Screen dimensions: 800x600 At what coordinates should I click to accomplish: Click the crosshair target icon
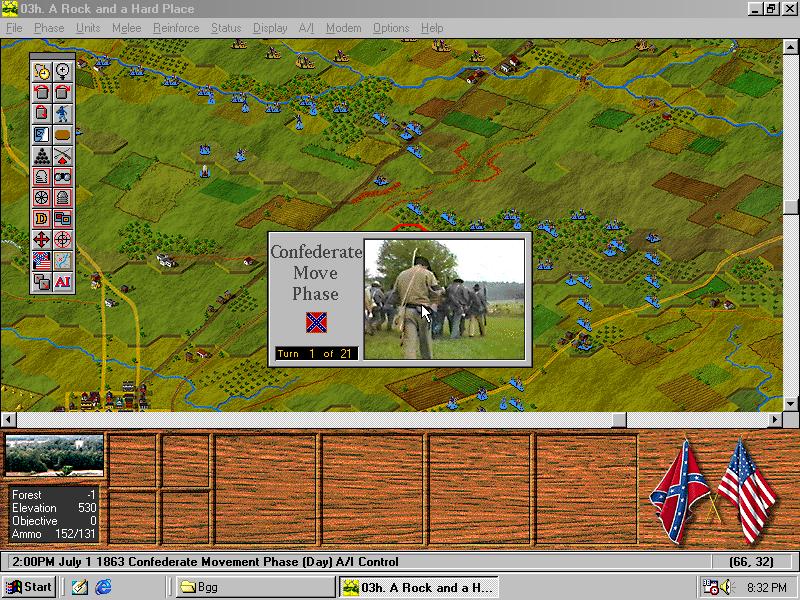62,239
